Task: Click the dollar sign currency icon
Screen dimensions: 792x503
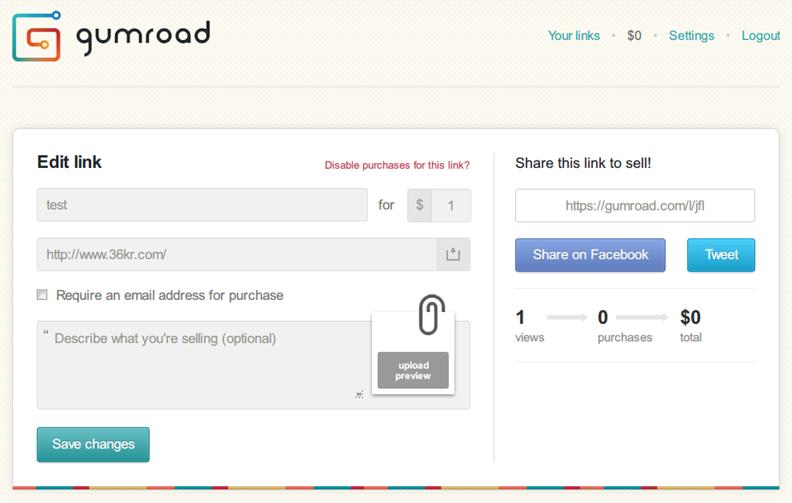Action: (x=420, y=205)
